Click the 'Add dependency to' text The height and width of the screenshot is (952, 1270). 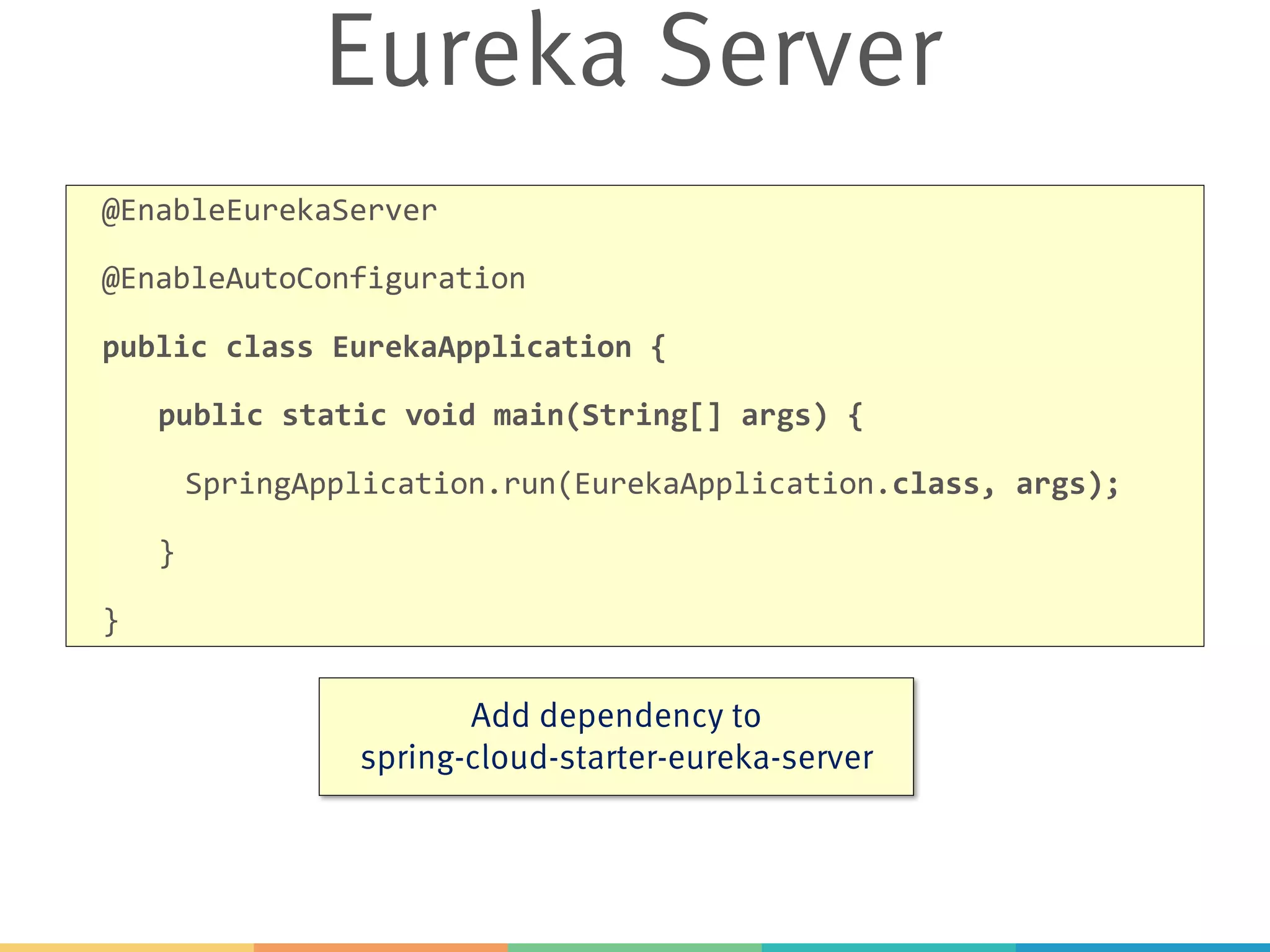click(616, 716)
